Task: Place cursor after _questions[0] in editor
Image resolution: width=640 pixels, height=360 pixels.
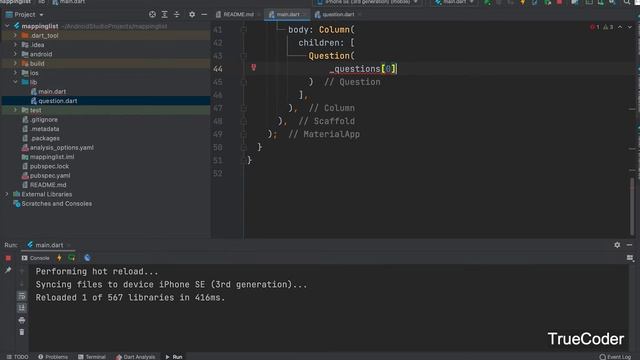Action: coord(398,69)
